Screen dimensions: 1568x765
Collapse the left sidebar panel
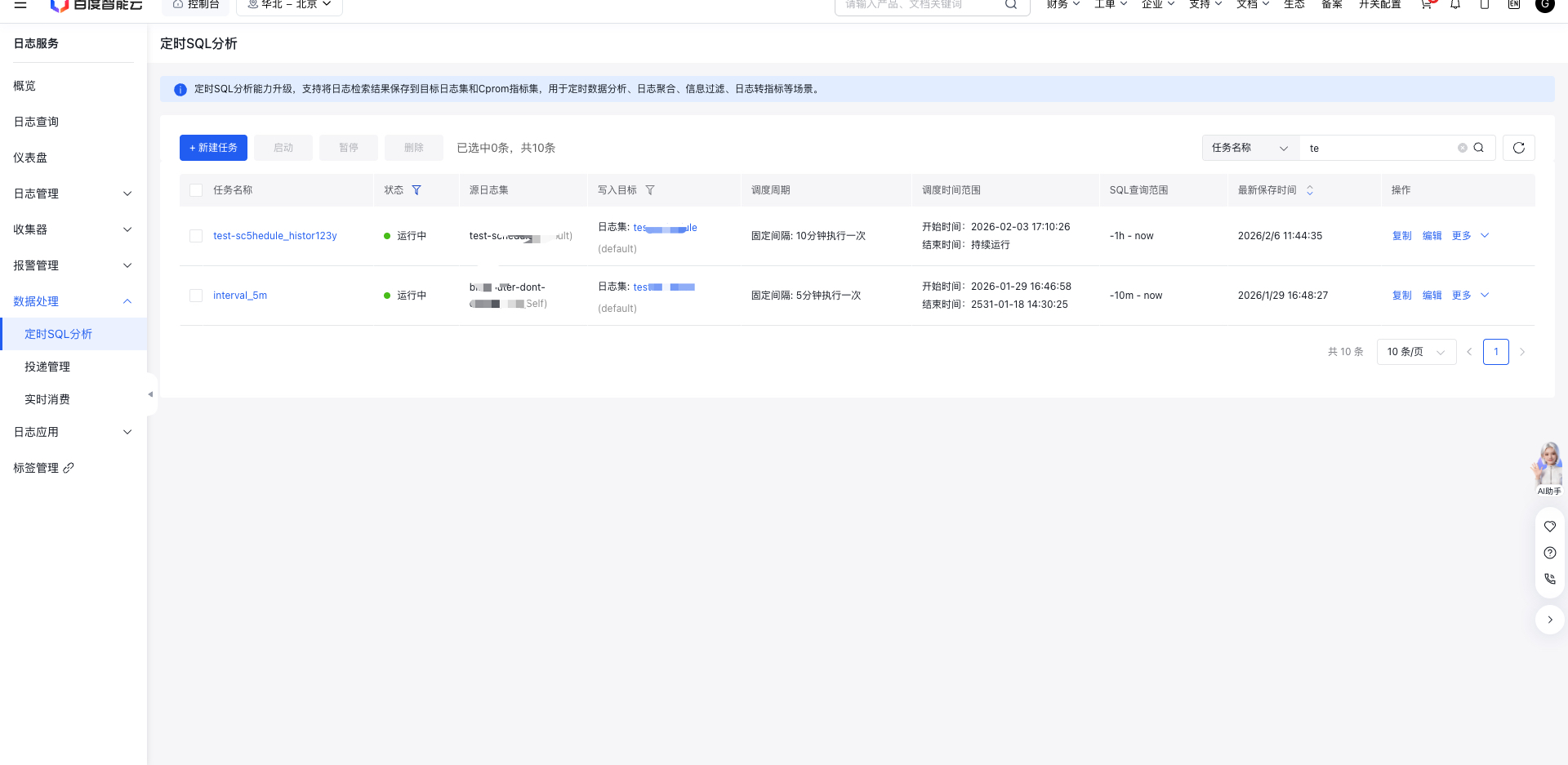click(x=150, y=394)
